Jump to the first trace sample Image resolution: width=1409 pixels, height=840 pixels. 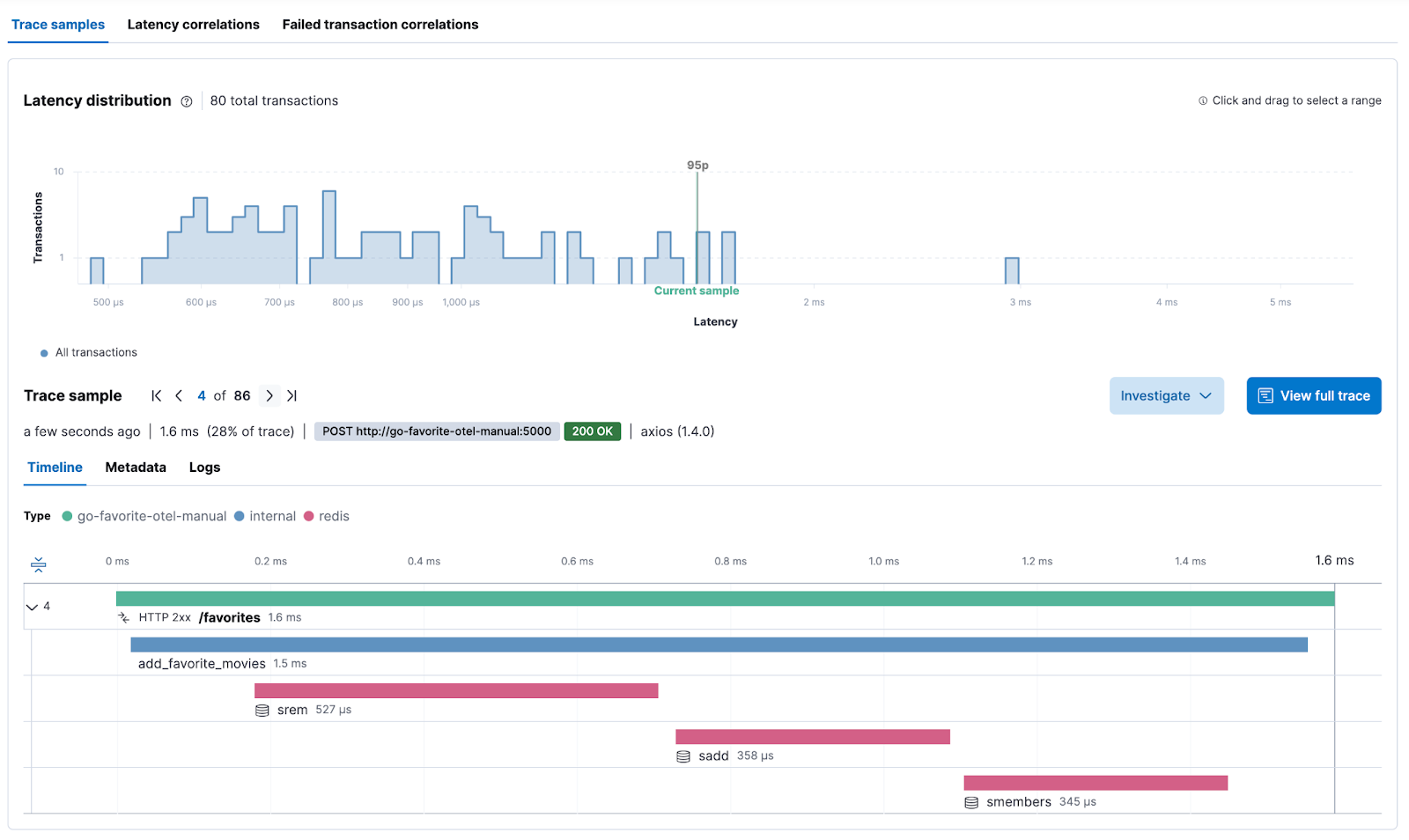coord(157,396)
